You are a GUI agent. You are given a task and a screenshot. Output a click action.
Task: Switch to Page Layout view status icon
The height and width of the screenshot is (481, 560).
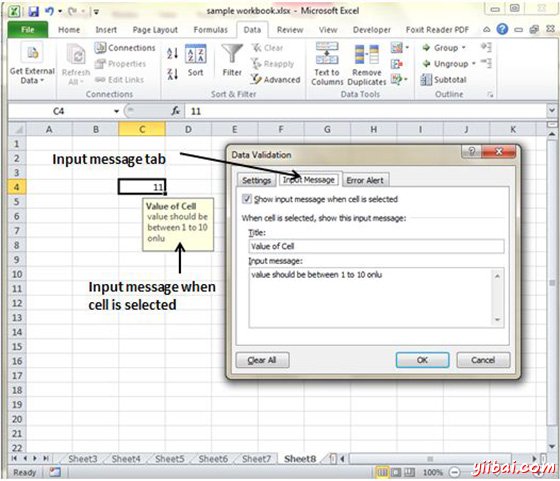(x=396, y=472)
